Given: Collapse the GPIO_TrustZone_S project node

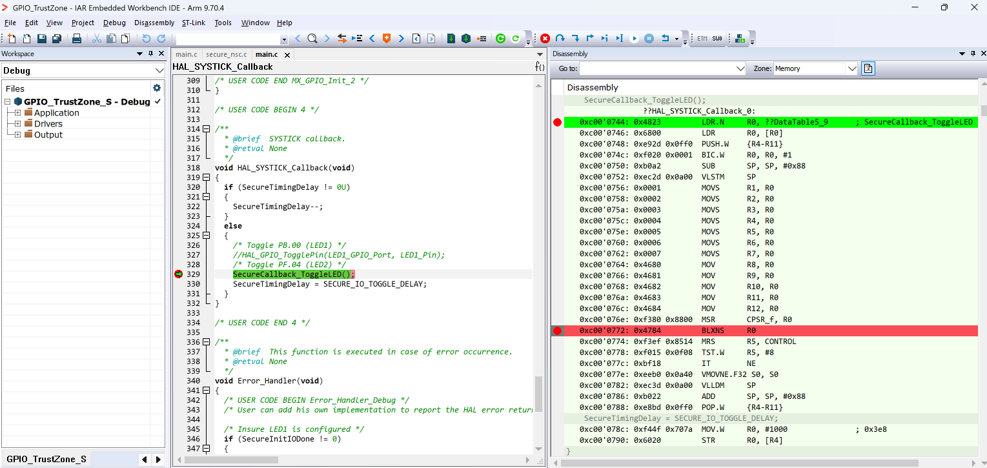Looking at the screenshot, I should point(8,101).
